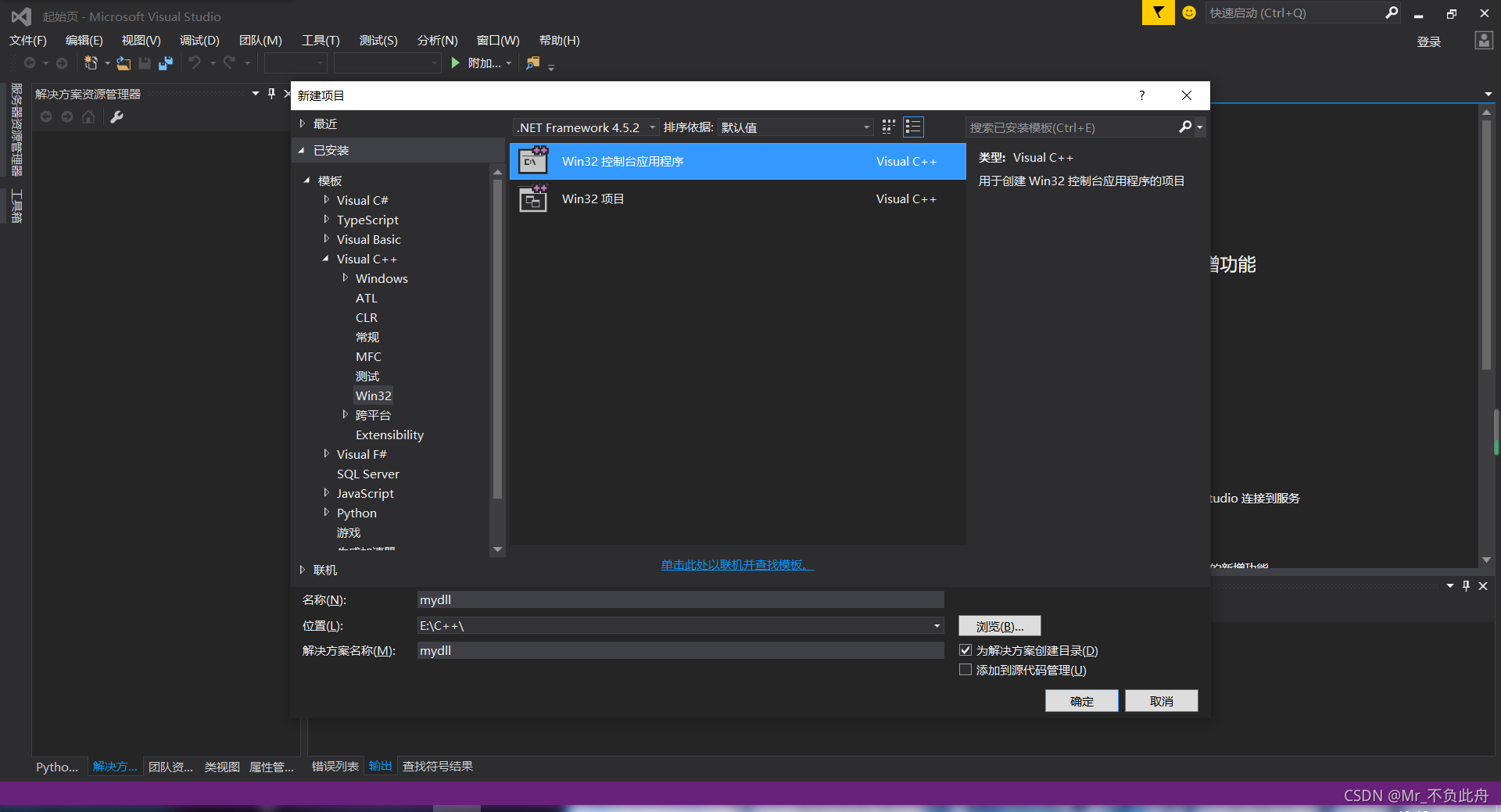
Task: Select the Win32 项目 template icon
Action: (x=533, y=199)
